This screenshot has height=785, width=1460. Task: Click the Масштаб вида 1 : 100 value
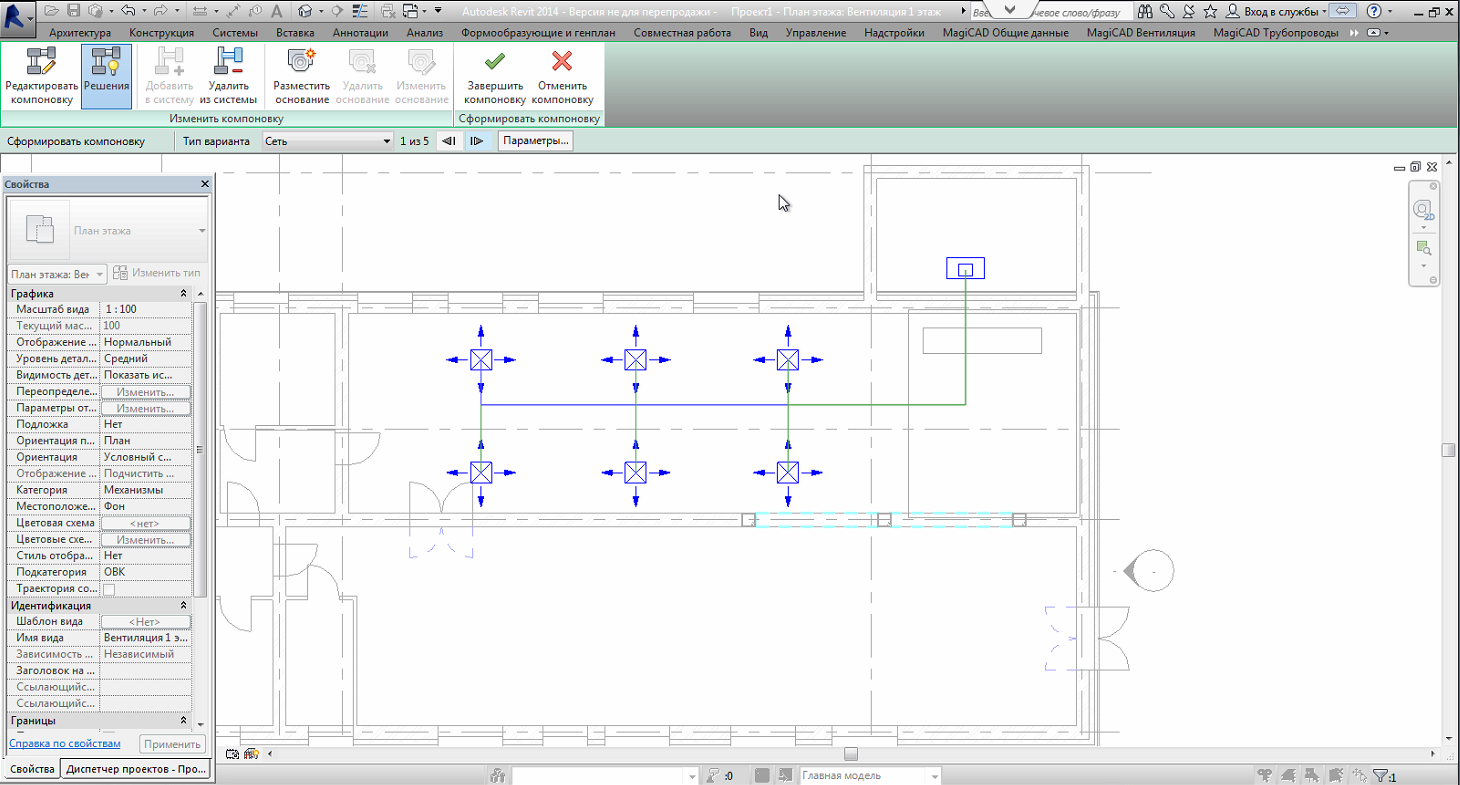coord(146,310)
